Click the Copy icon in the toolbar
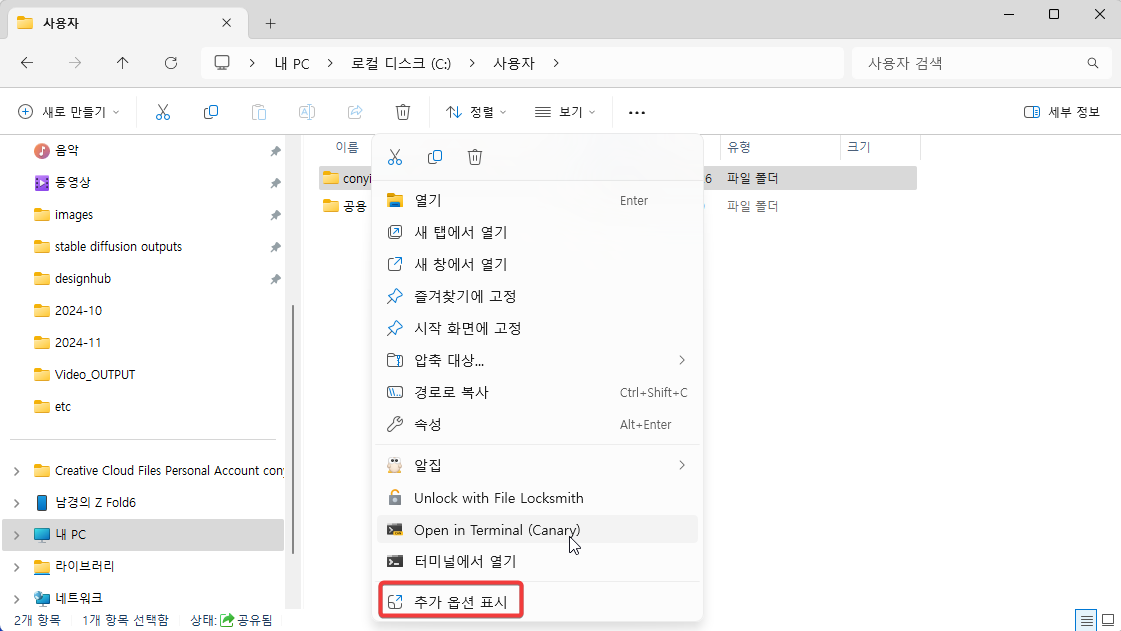This screenshot has width=1121, height=631. [211, 112]
